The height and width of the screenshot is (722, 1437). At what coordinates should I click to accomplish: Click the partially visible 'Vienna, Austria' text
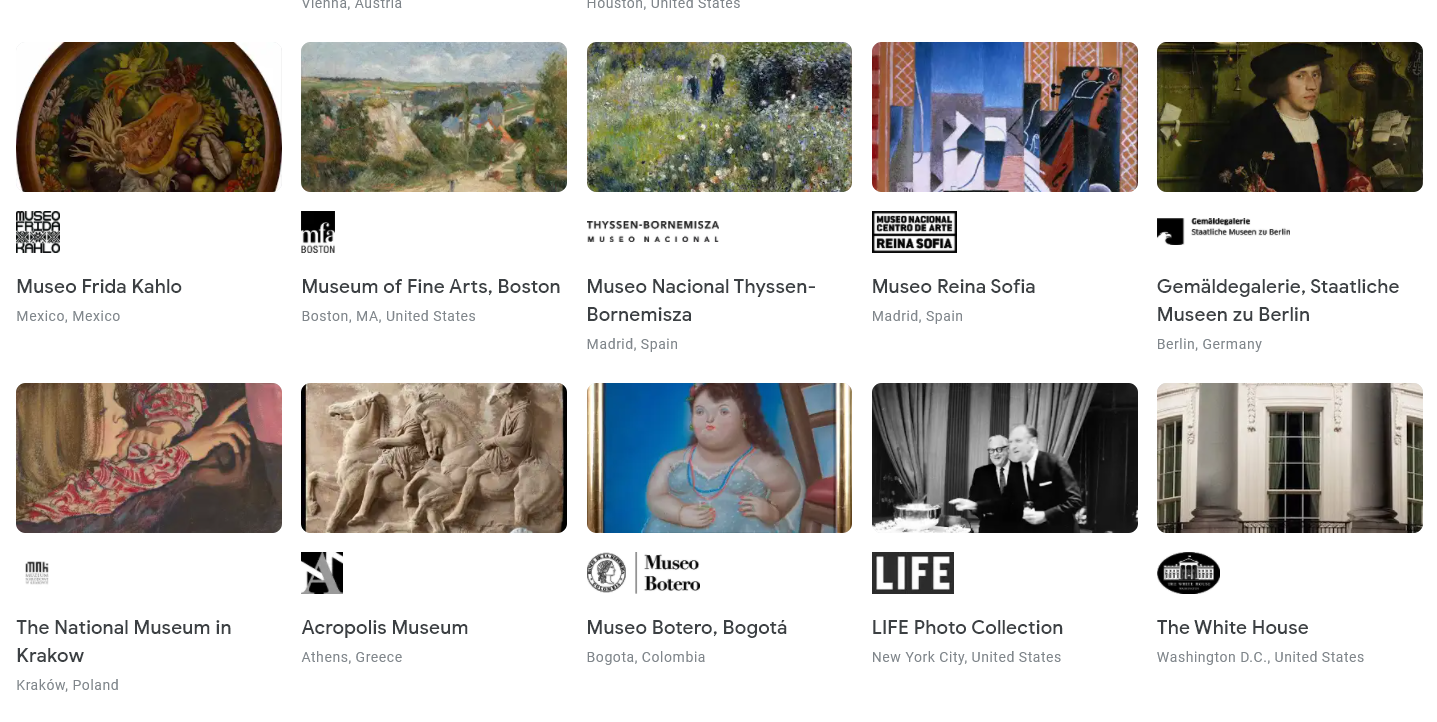click(x=351, y=4)
